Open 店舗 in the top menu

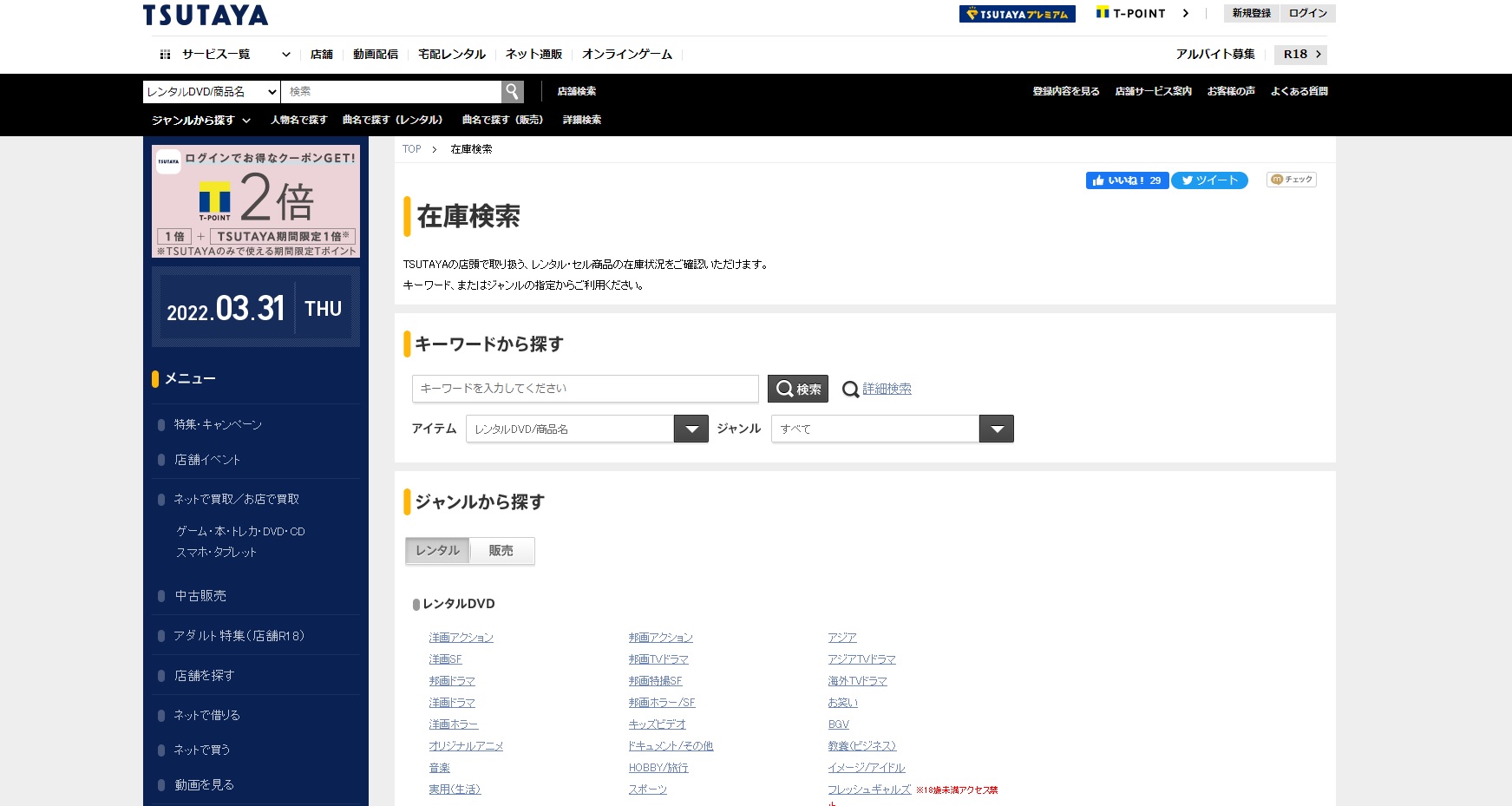[x=322, y=54]
